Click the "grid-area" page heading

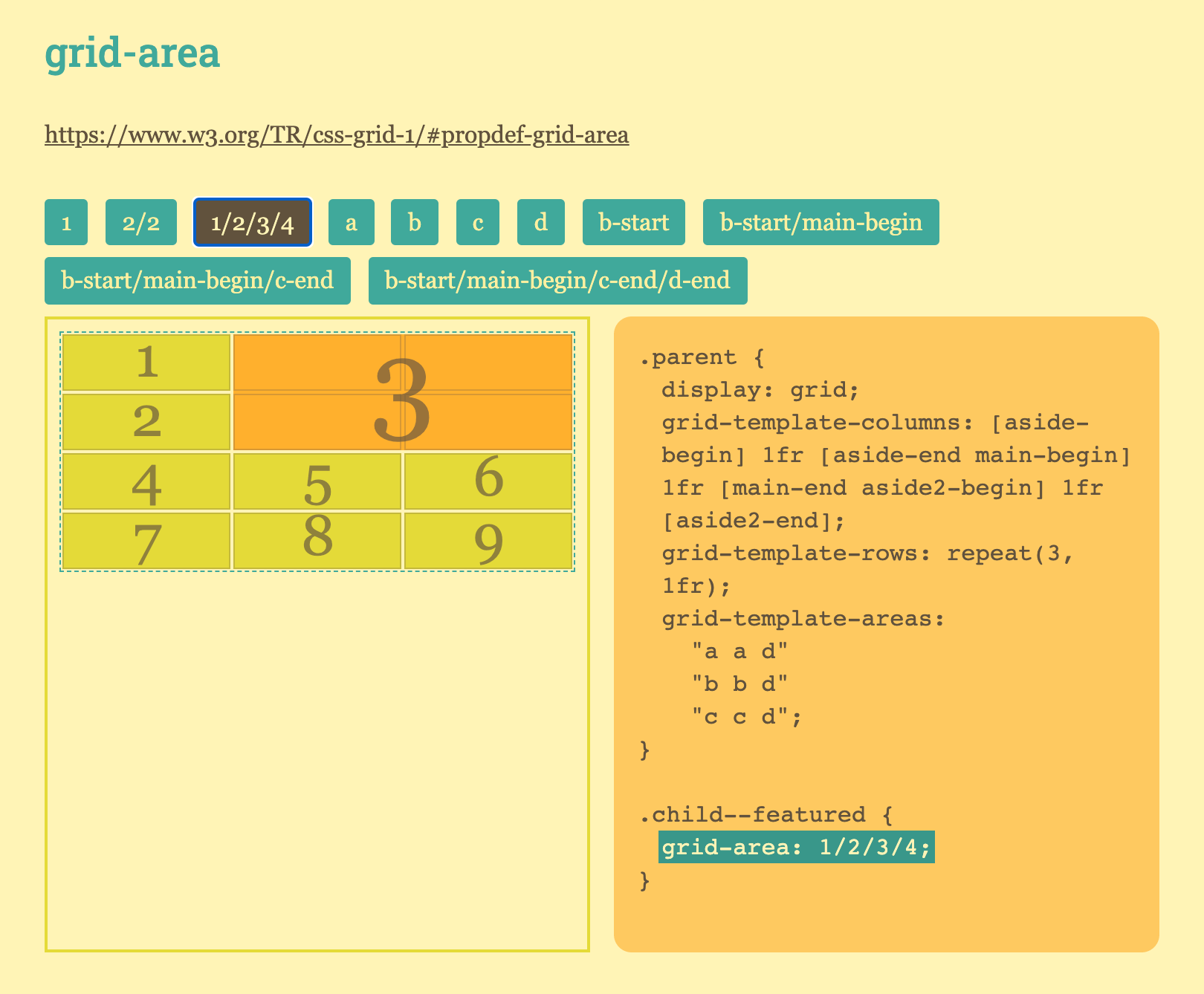point(132,52)
